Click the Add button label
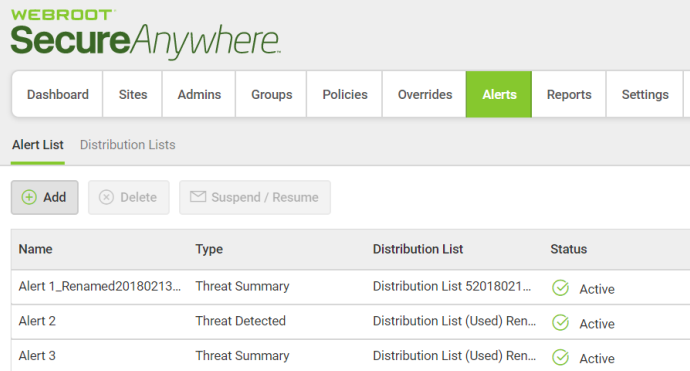The image size is (690, 371). point(55,197)
